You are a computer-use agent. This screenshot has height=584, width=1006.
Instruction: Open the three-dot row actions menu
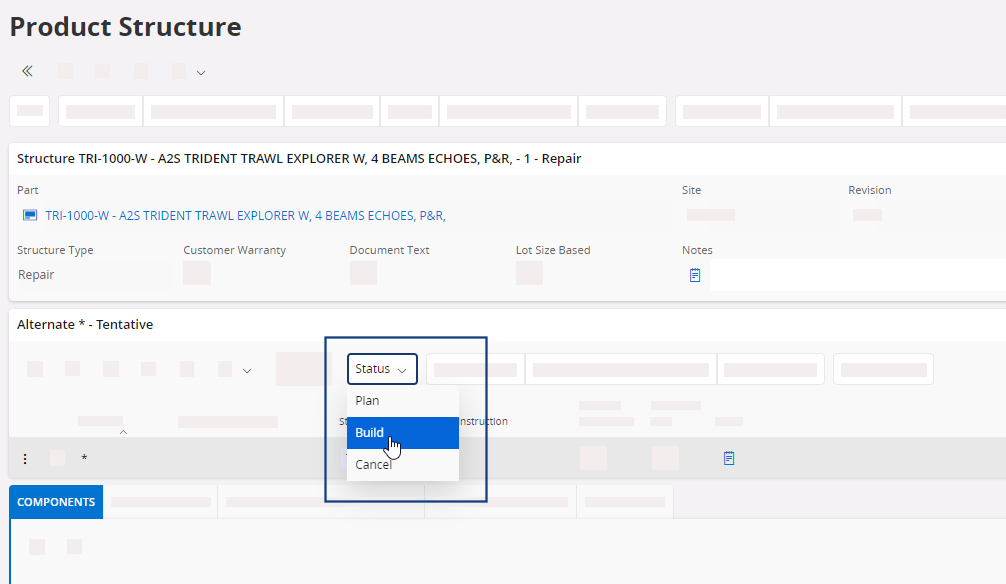click(25, 459)
